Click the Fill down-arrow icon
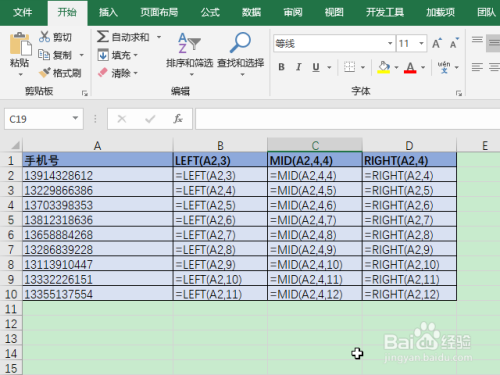The height and width of the screenshot is (375, 500). [103, 55]
